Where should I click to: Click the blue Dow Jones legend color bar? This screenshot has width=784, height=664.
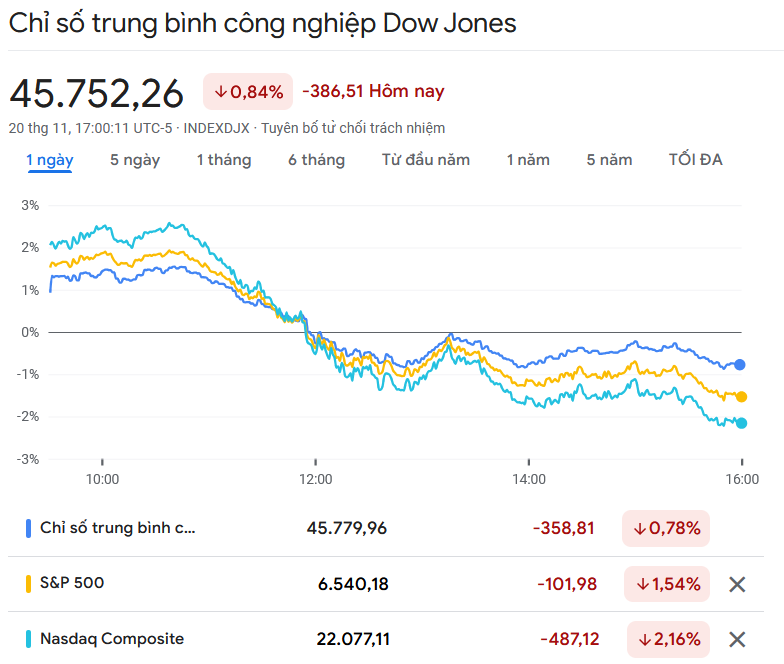[x=29, y=528]
